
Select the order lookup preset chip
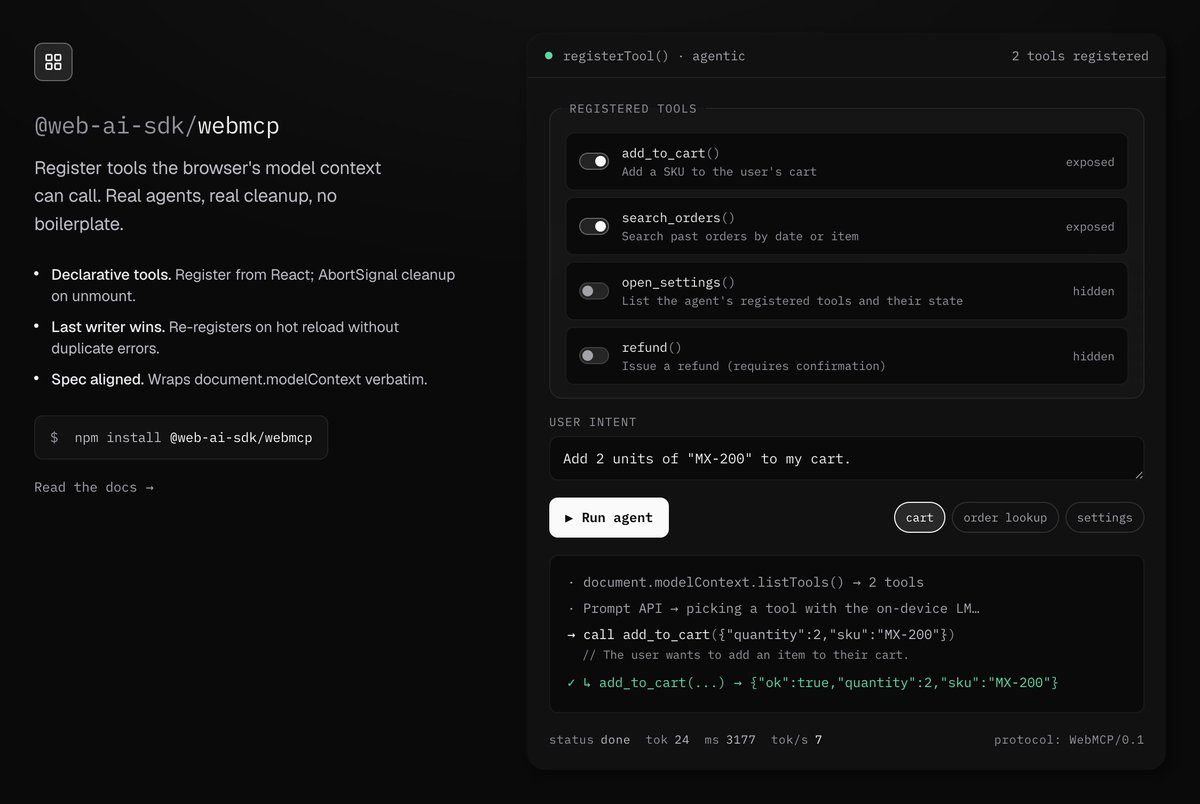point(1005,517)
